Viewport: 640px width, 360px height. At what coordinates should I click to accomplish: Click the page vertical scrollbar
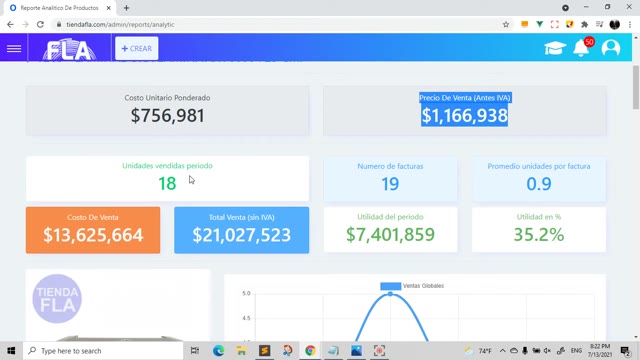coord(636,87)
